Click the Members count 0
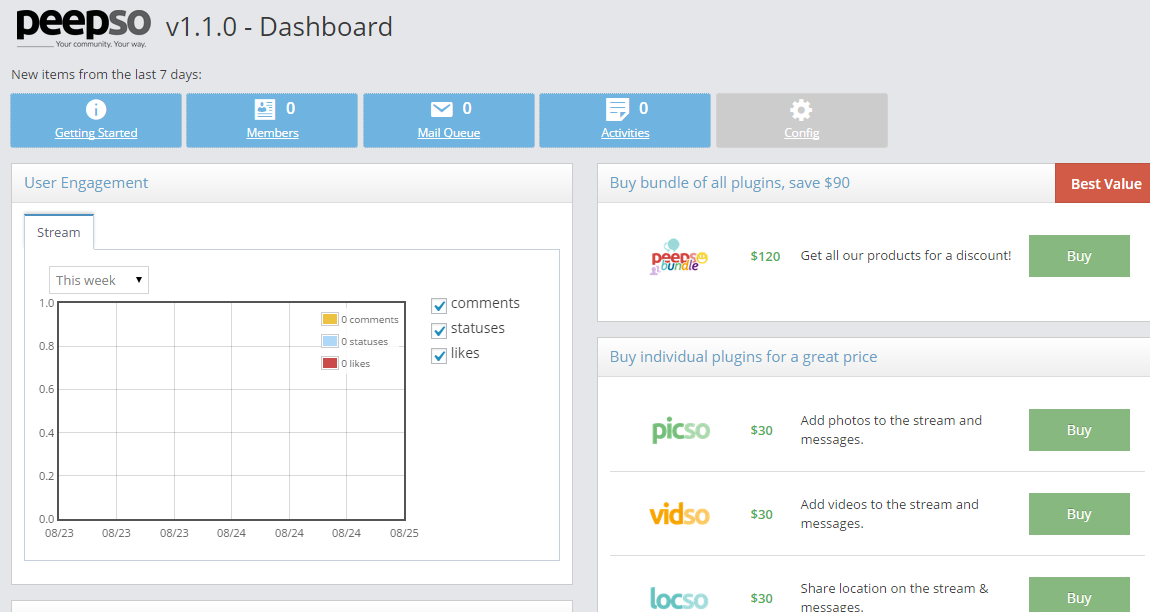Screen dimensions: 1150x612 click(x=290, y=109)
